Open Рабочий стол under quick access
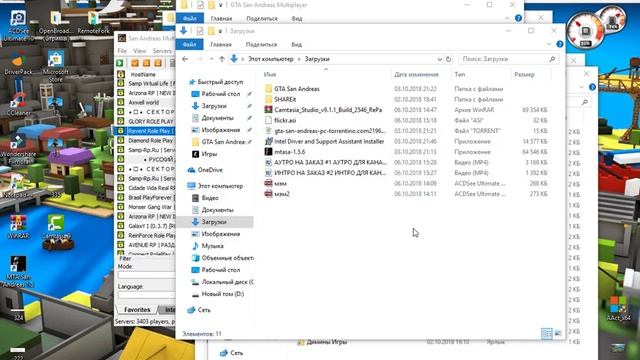The width and height of the screenshot is (640, 360). click(220, 94)
